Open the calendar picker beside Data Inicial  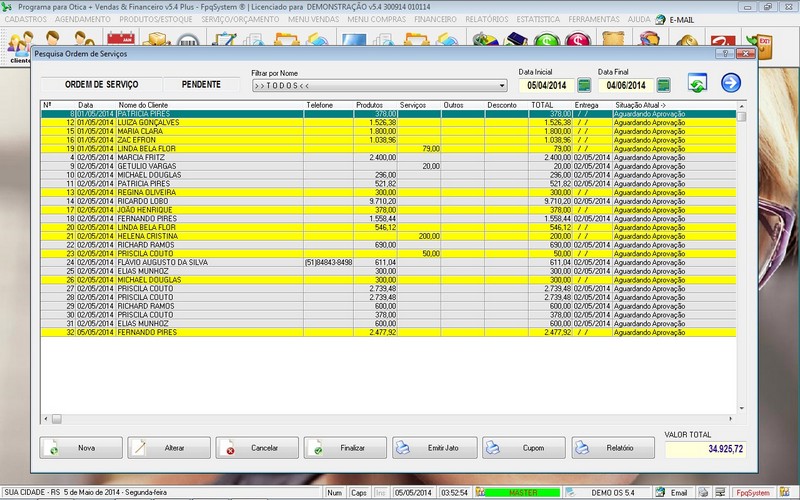[584, 85]
